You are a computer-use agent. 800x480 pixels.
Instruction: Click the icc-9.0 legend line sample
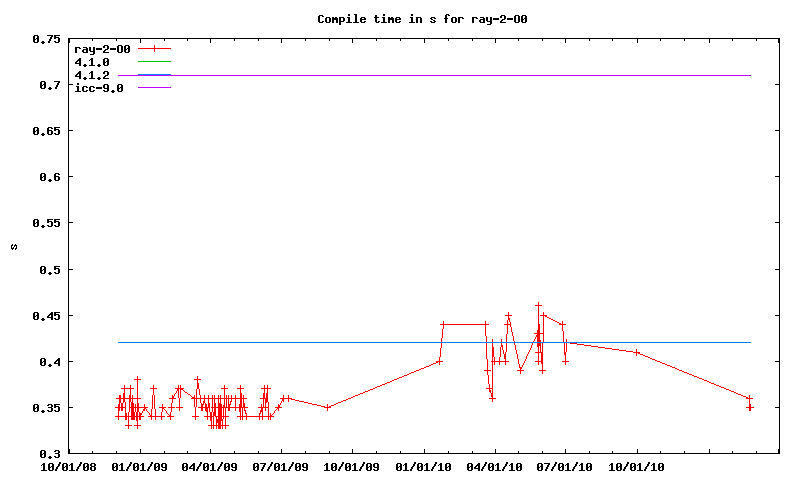pyautogui.click(x=155, y=88)
